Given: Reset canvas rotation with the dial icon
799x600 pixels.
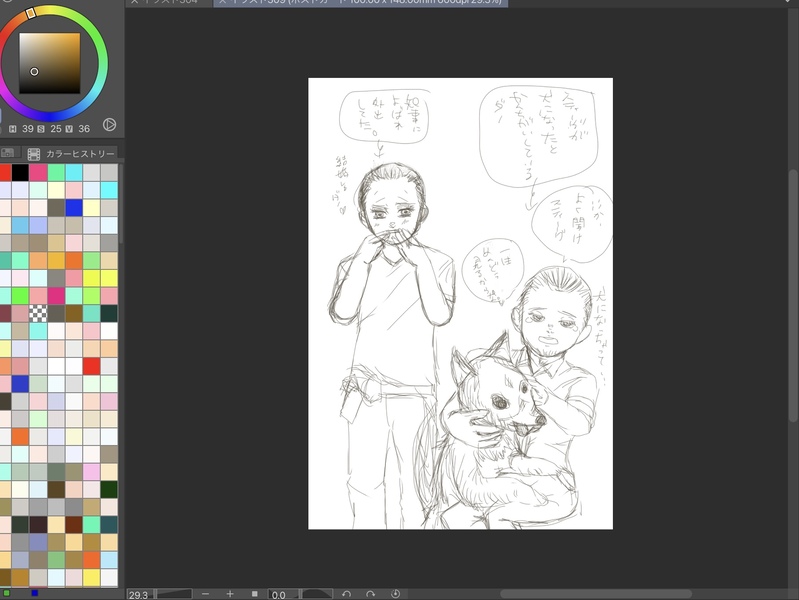Looking at the screenshot, I should coord(395,594).
